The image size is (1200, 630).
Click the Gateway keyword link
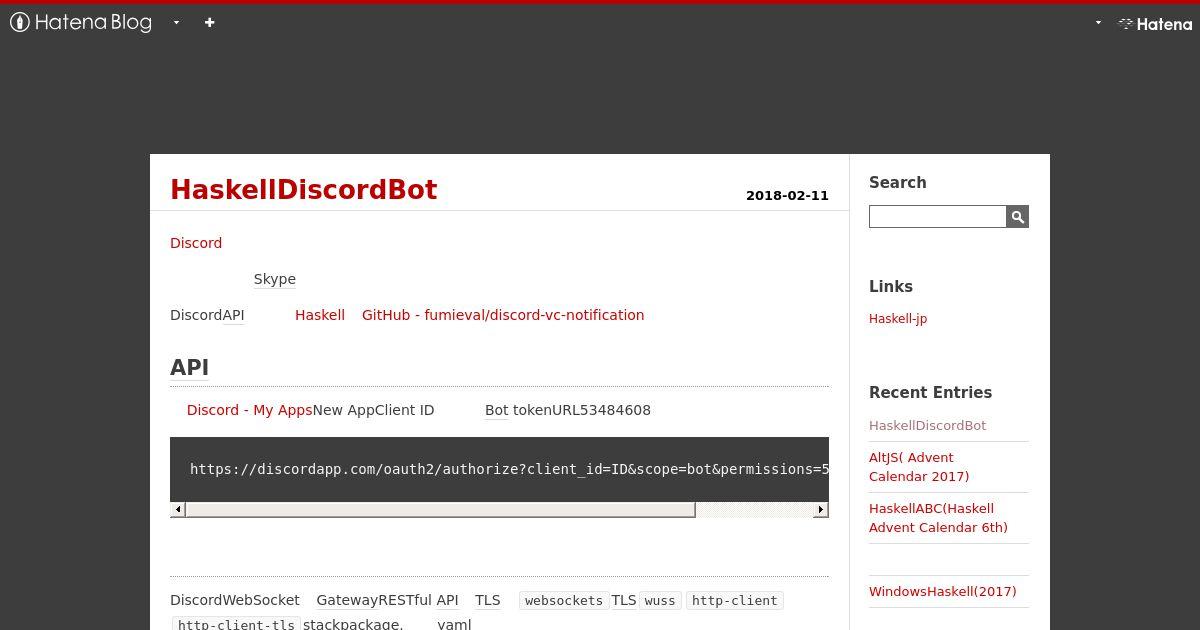tap(347, 600)
